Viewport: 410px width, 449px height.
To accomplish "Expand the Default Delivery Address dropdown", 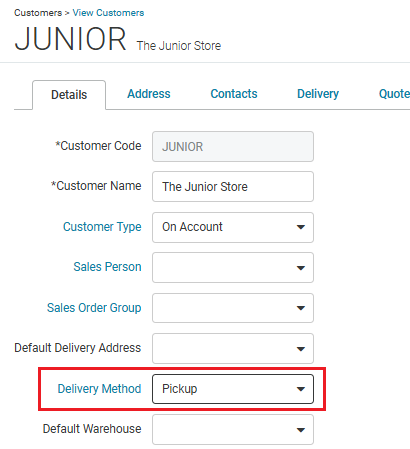I will tap(233, 348).
